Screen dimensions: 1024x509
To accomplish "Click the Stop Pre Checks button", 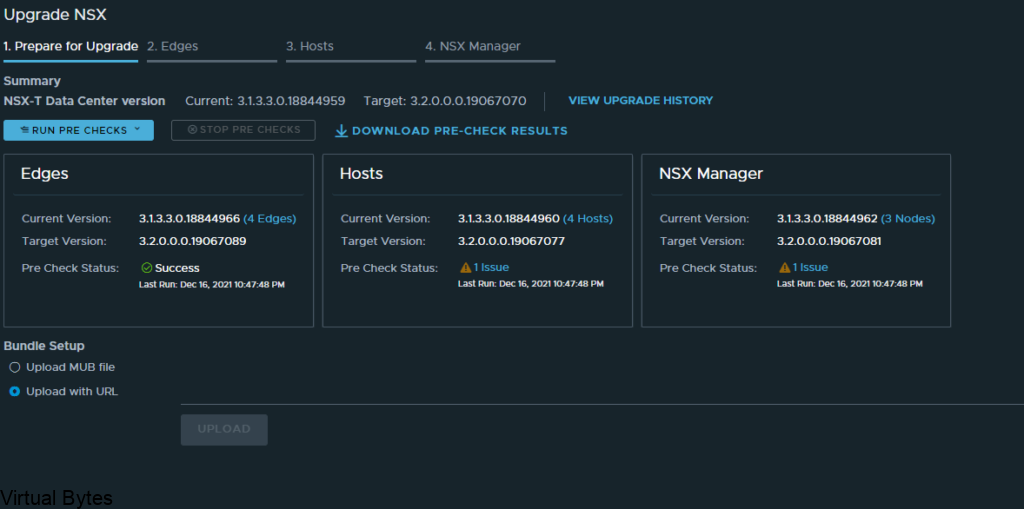I will pos(244,130).
